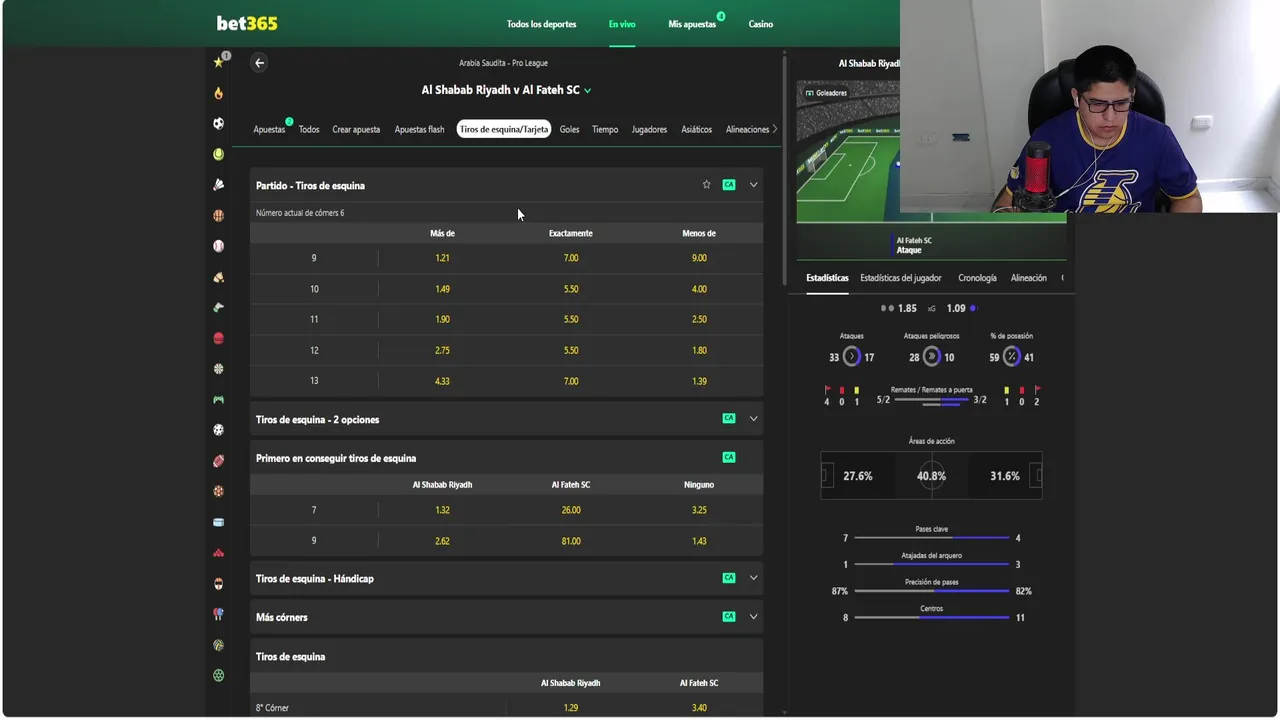Select the volleyball sport icon

[218, 645]
